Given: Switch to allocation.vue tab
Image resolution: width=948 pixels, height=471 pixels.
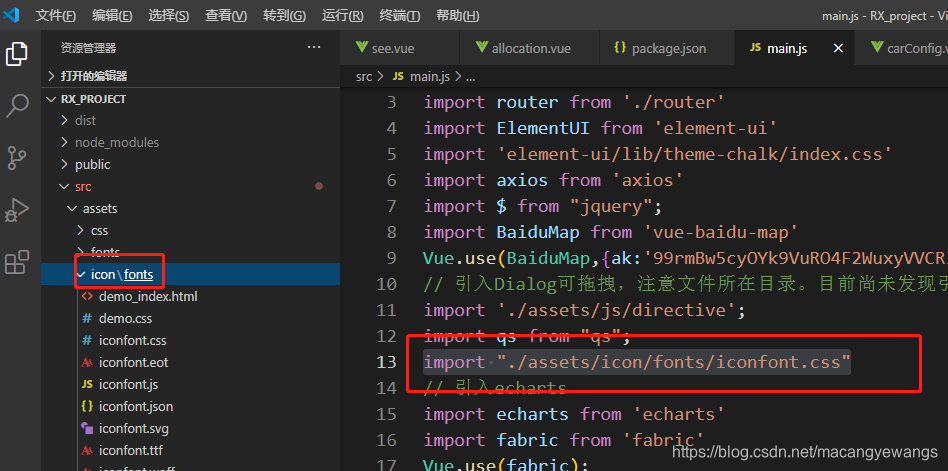Looking at the screenshot, I should tap(529, 48).
